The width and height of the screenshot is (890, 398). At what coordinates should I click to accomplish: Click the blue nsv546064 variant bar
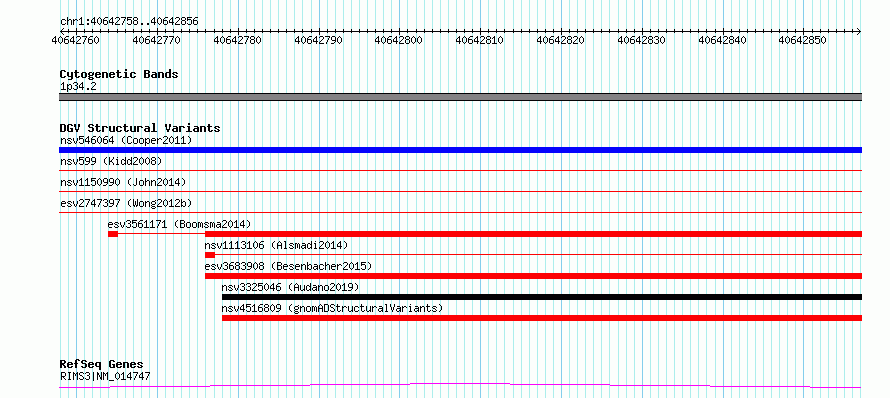pyautogui.click(x=460, y=150)
